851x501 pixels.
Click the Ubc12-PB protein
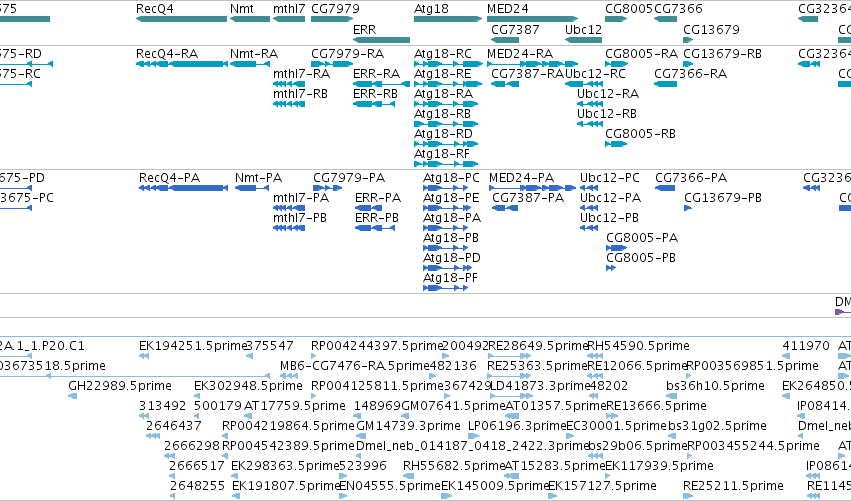point(589,229)
